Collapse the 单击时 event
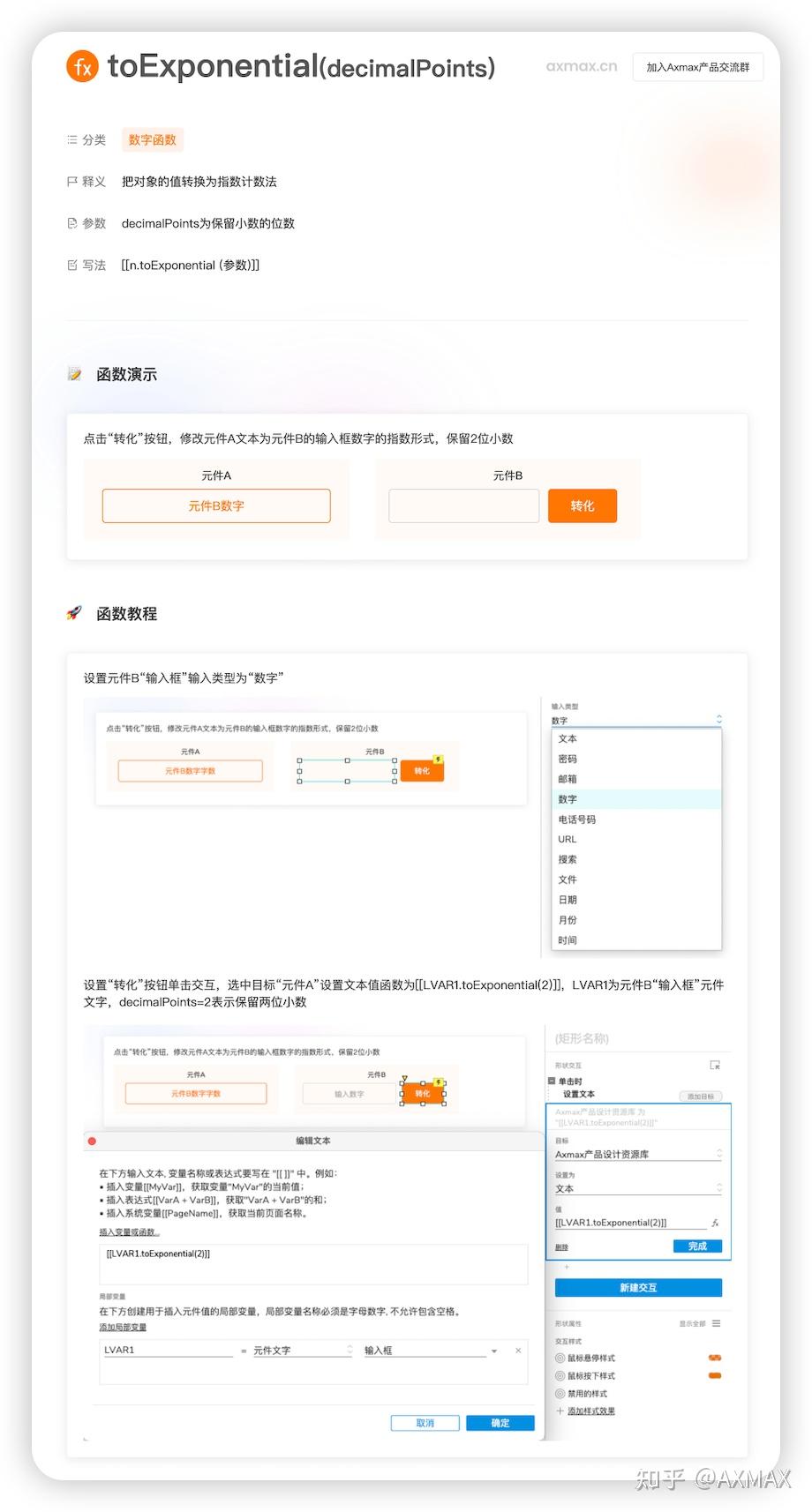This screenshot has width=812, height=1512. 552,1081
